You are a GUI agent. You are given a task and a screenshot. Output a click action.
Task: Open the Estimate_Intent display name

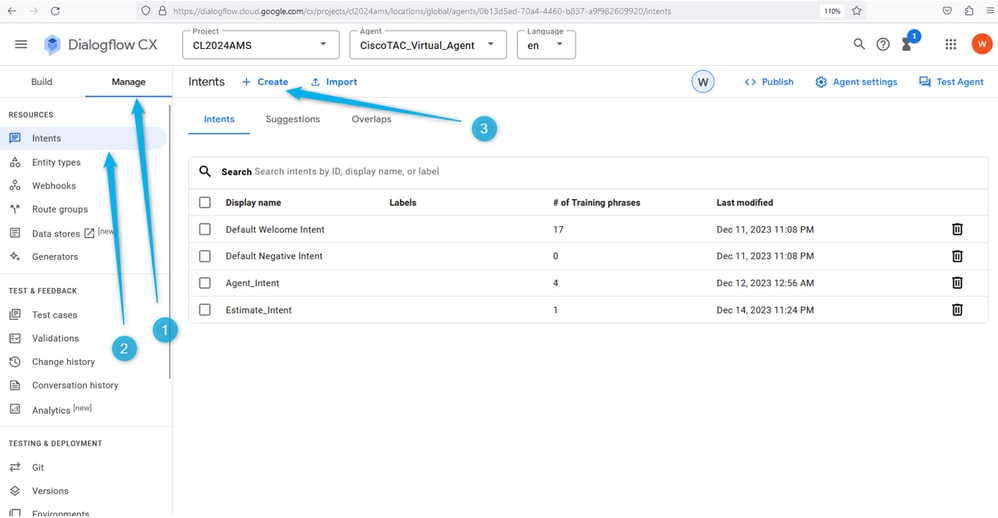(258, 310)
